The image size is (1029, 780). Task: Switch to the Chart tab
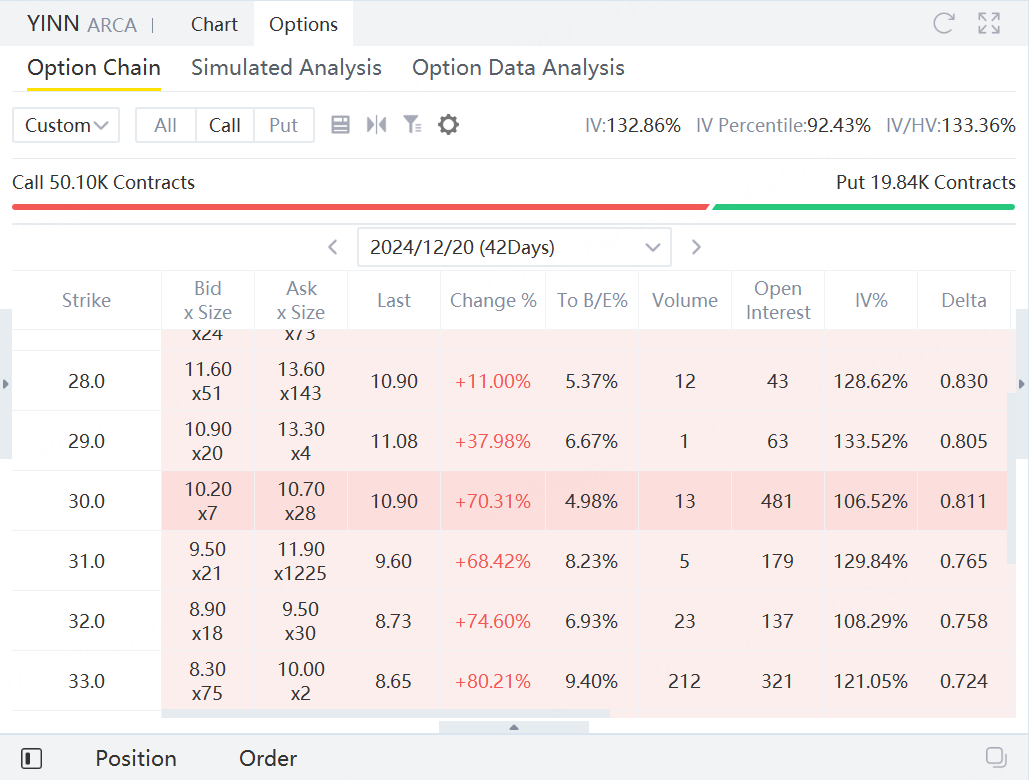(214, 24)
